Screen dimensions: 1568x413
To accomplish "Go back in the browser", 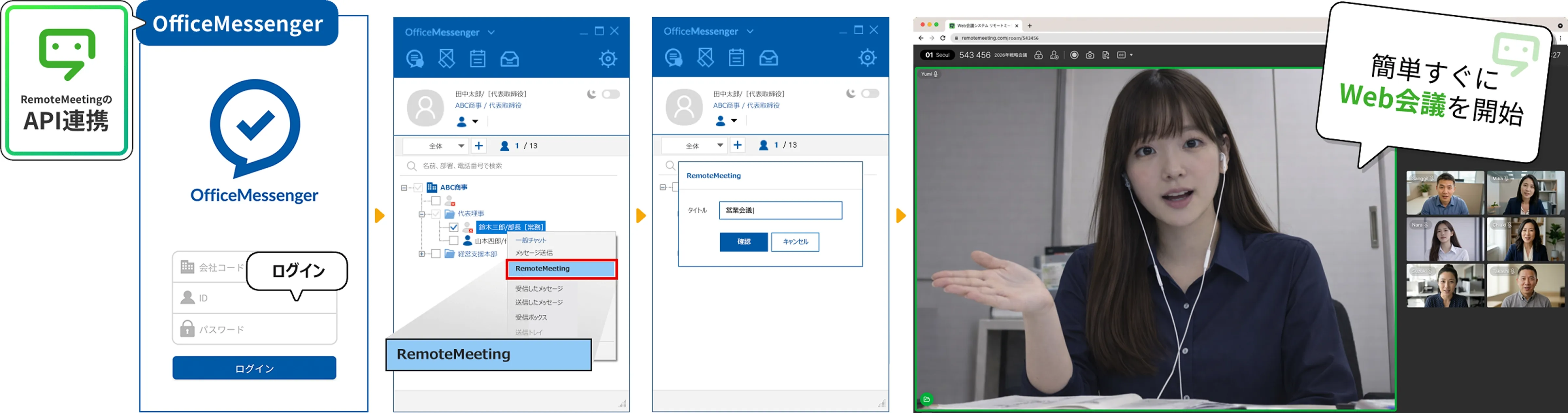I will tap(921, 38).
